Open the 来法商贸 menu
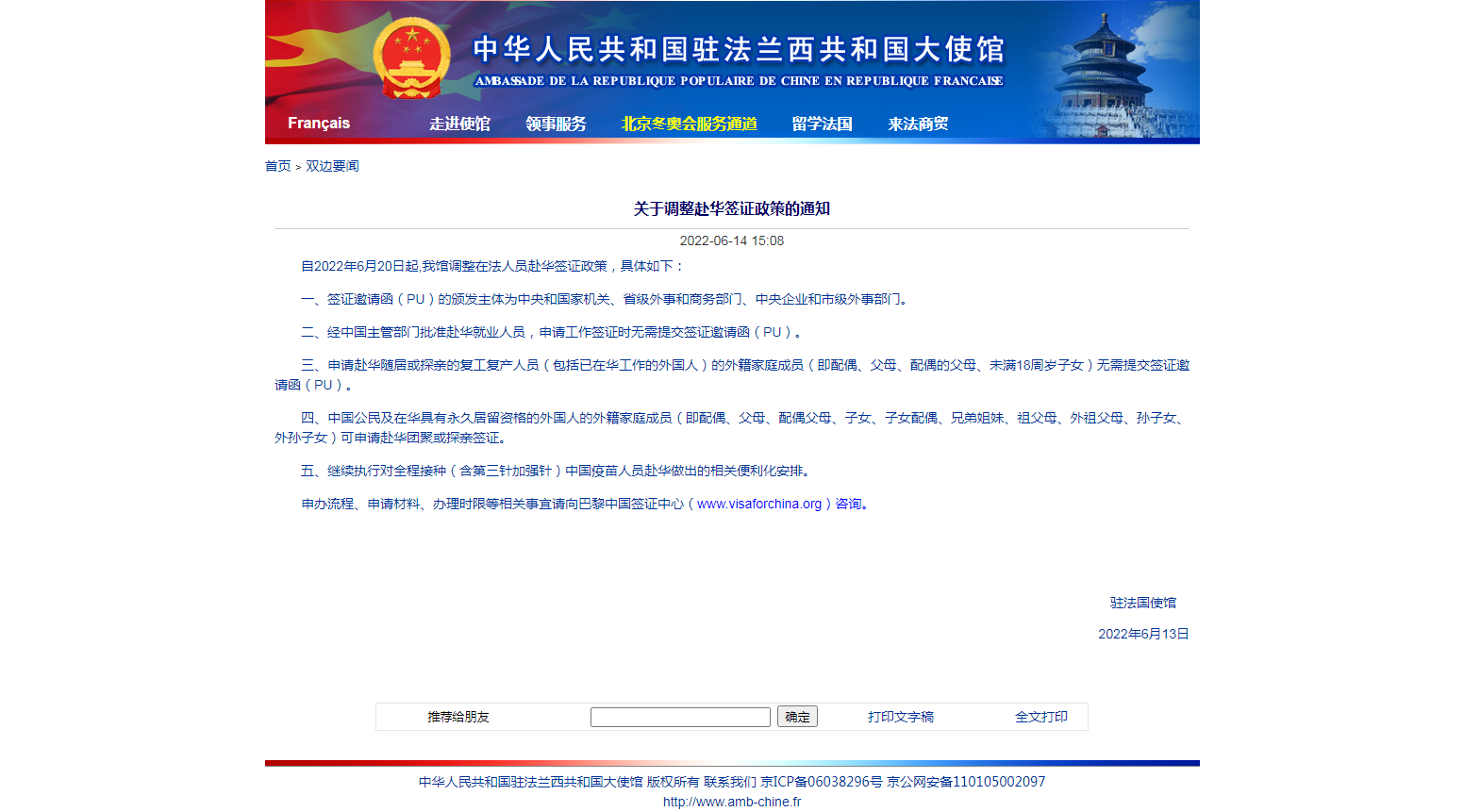Viewport: 1464px width, 812px height. (x=918, y=124)
